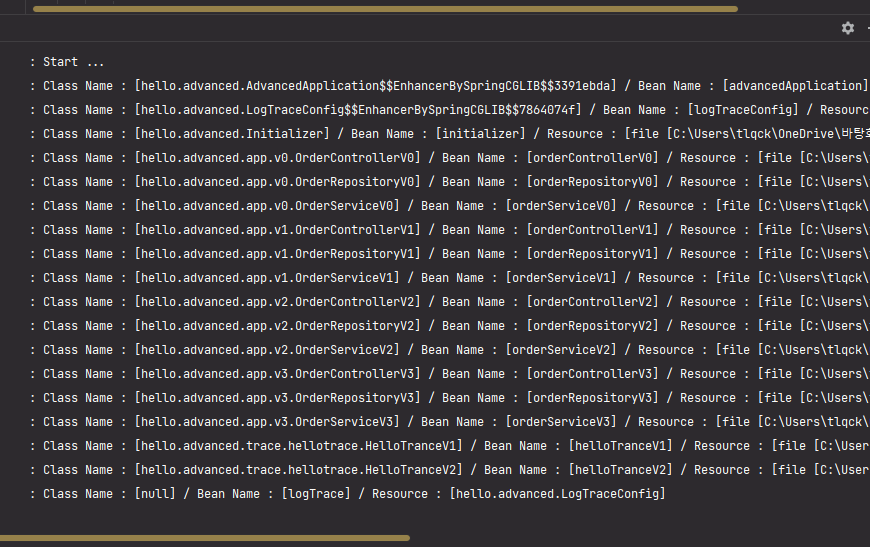Click the [helloTranceV1] bean name

pos(620,445)
